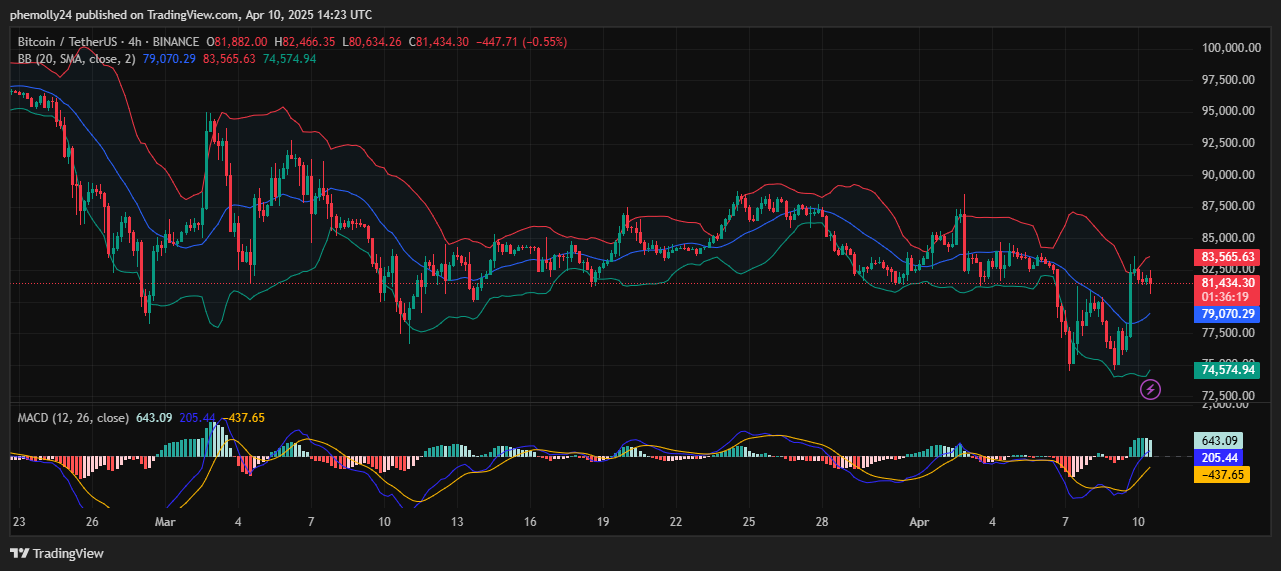1281x571 pixels.
Task: Click the open value O81,882.00 in legend
Action: [x=237, y=42]
